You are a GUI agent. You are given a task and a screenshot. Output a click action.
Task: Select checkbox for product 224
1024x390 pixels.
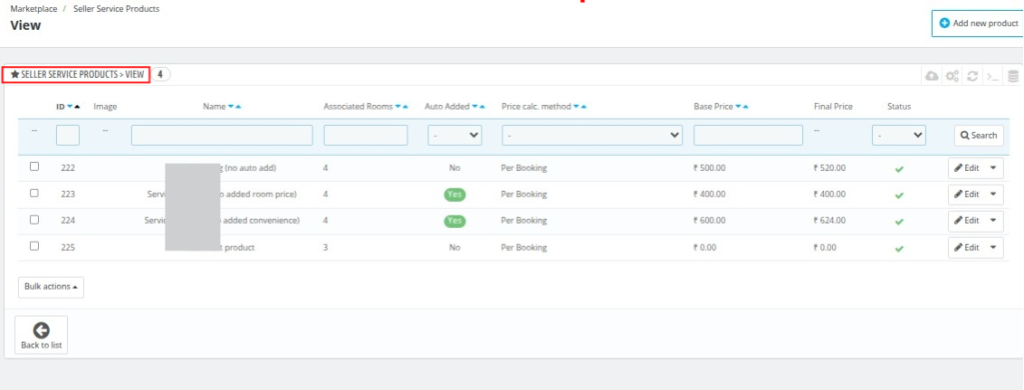35,219
